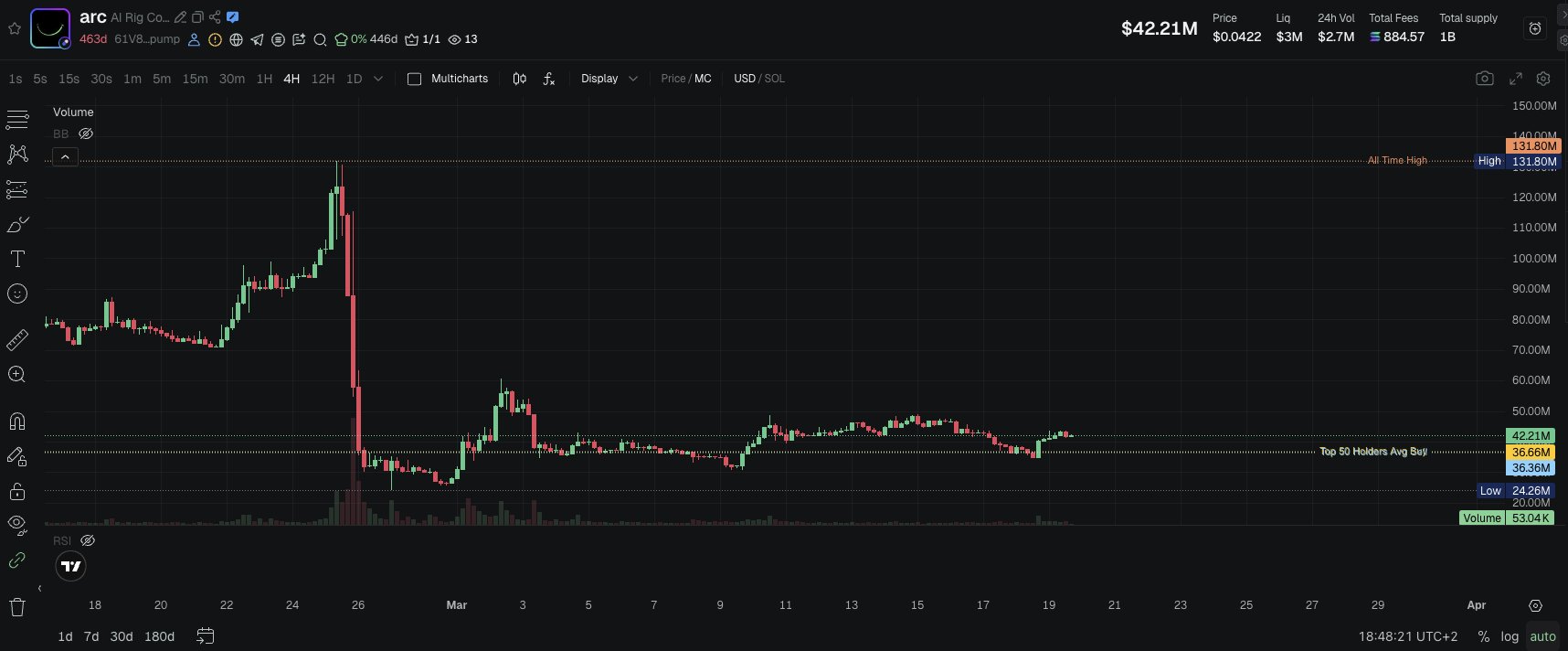Open the candlestick chart type selector

coord(519,79)
